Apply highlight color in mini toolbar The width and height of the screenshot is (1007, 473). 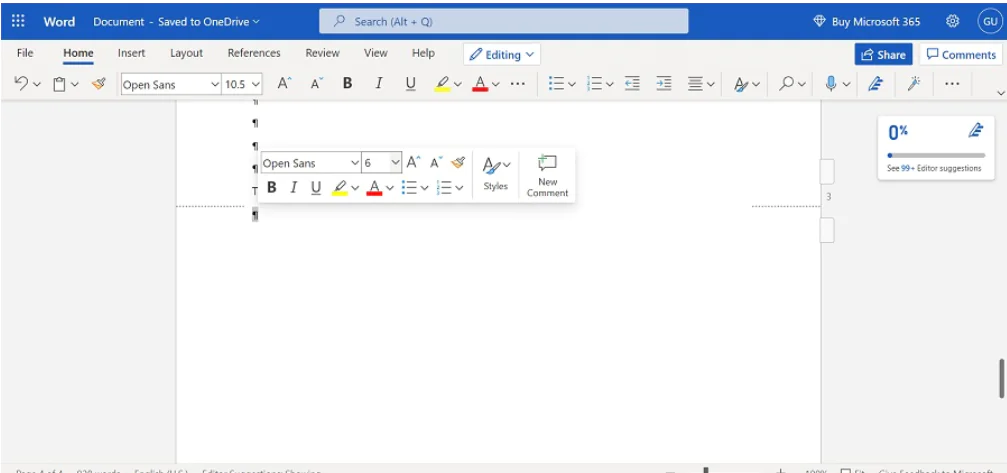340,187
